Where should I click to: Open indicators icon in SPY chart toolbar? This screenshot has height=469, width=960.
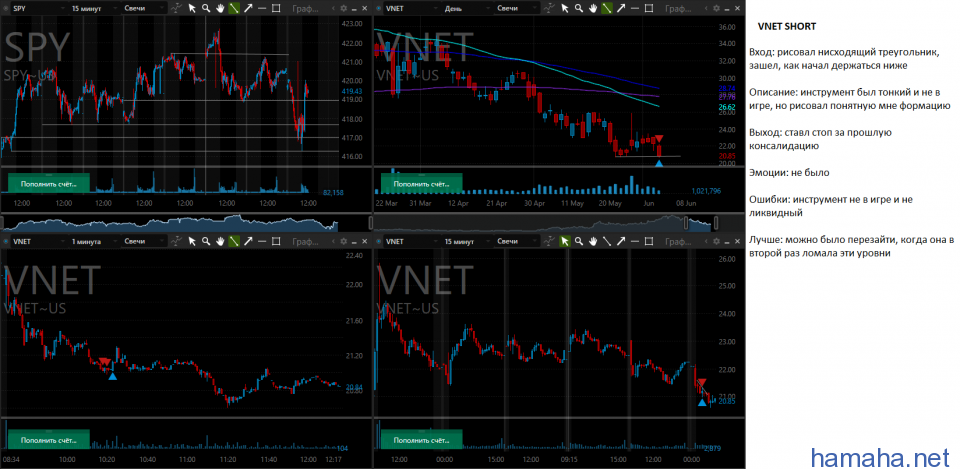[176, 9]
